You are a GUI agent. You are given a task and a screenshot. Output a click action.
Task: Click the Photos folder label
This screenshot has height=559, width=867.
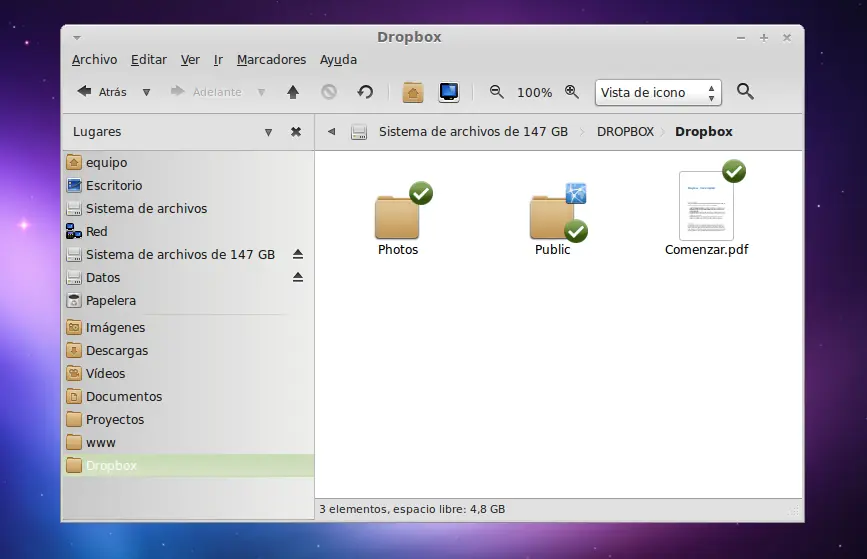coord(398,249)
